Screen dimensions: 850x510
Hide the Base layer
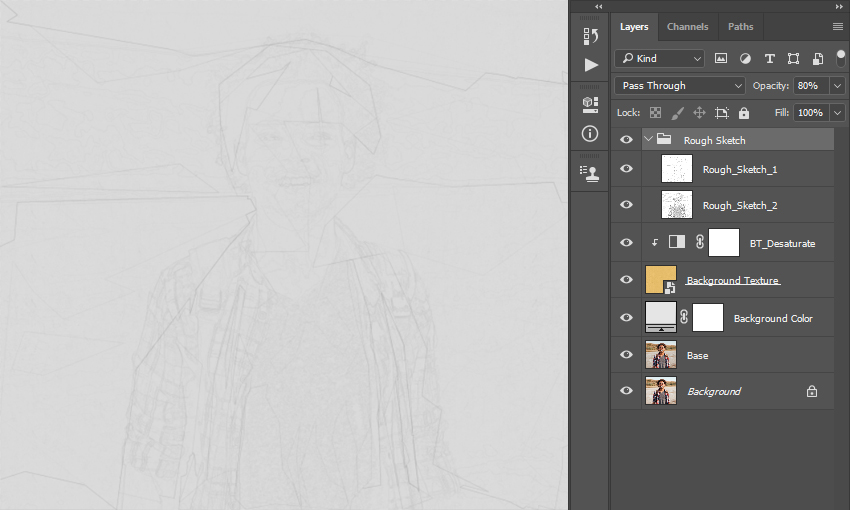(626, 354)
